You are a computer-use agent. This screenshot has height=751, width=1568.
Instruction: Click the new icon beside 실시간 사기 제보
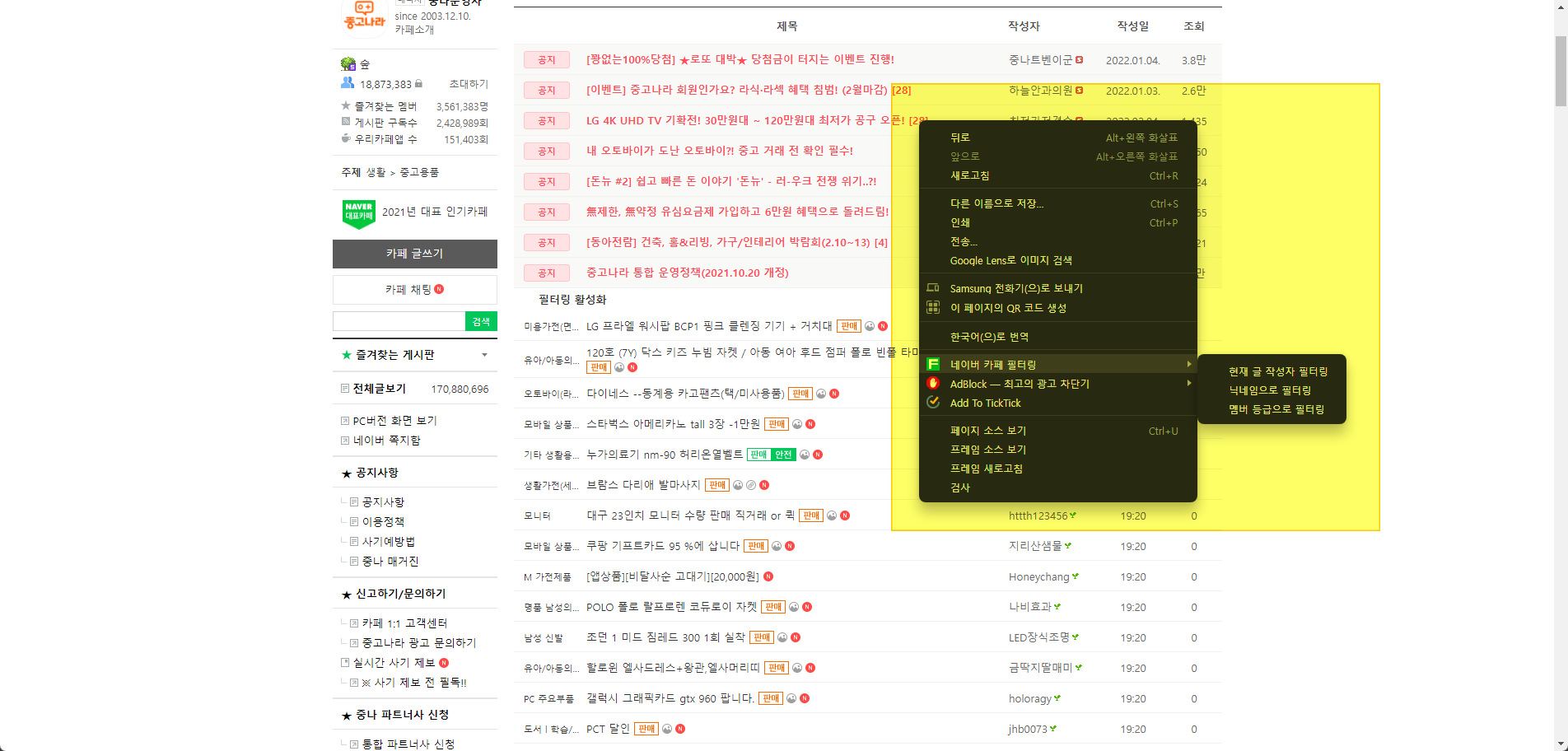[x=444, y=663]
